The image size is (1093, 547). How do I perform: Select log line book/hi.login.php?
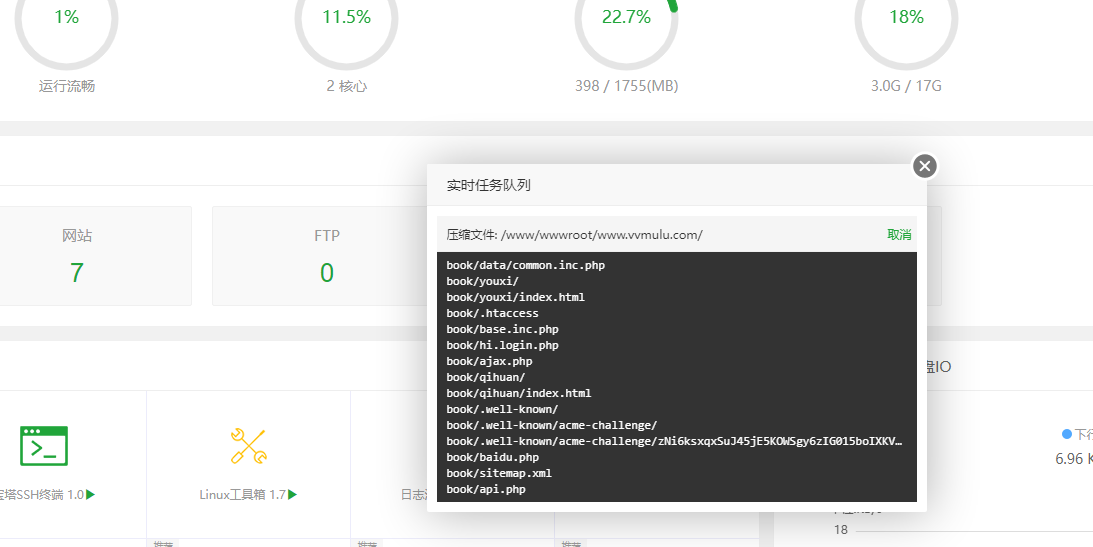click(503, 346)
